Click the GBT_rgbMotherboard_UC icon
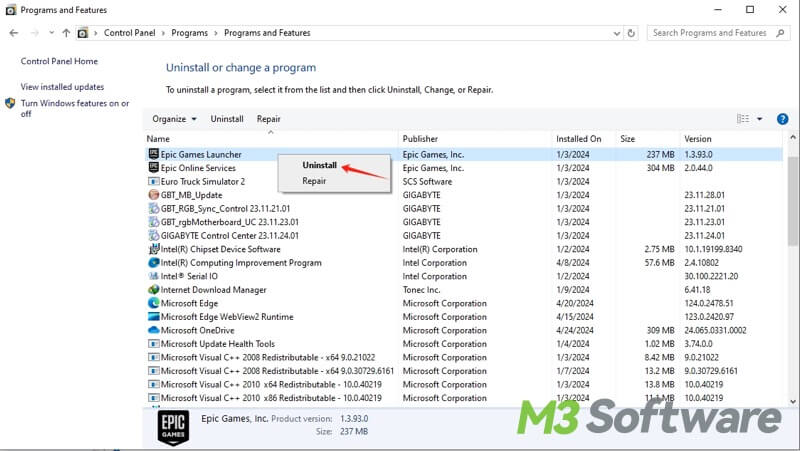This screenshot has width=800, height=451. coord(154,222)
